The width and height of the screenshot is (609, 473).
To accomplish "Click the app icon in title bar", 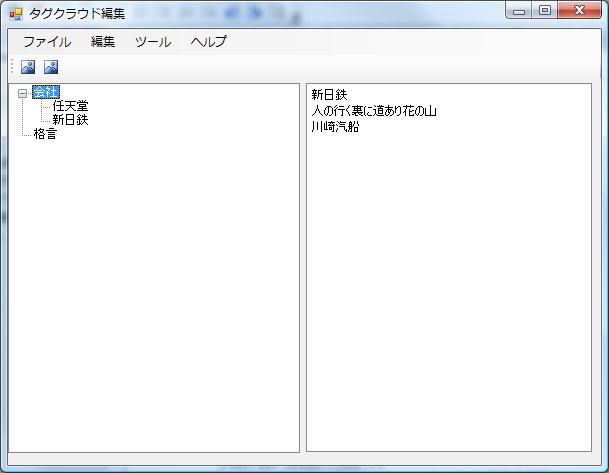I will (15, 12).
